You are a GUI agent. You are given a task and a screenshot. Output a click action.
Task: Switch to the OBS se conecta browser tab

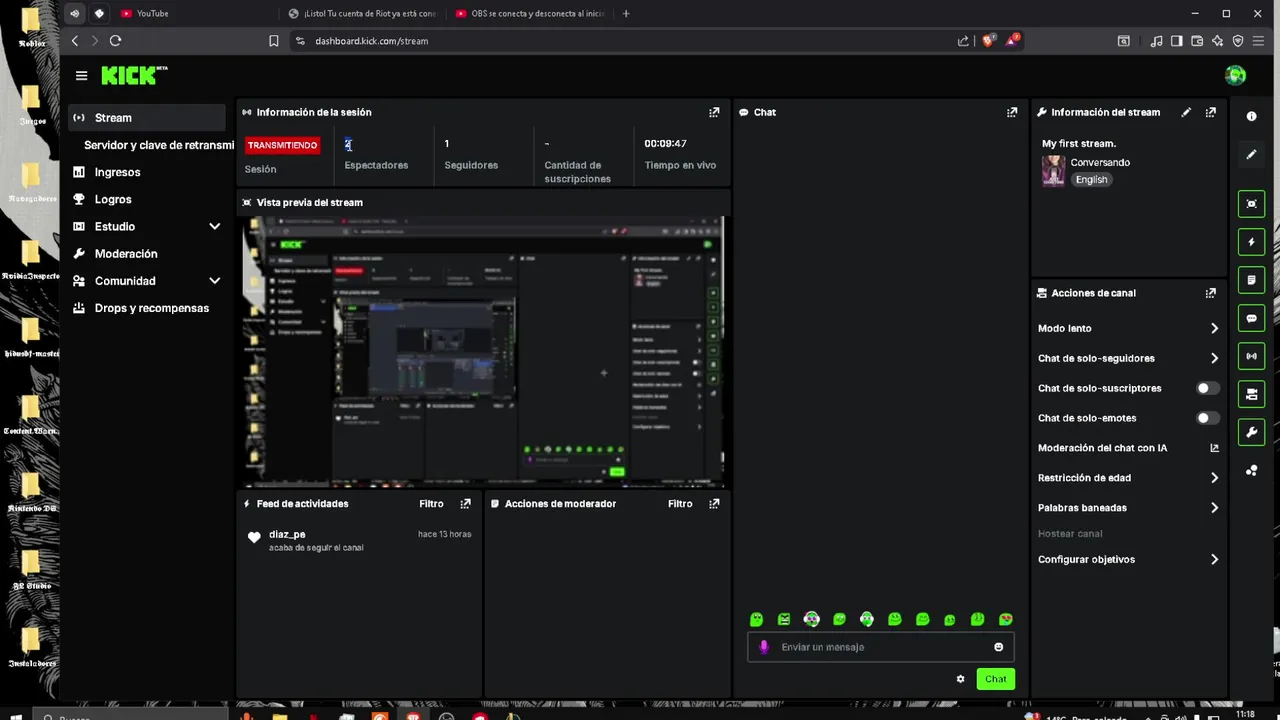(x=530, y=14)
